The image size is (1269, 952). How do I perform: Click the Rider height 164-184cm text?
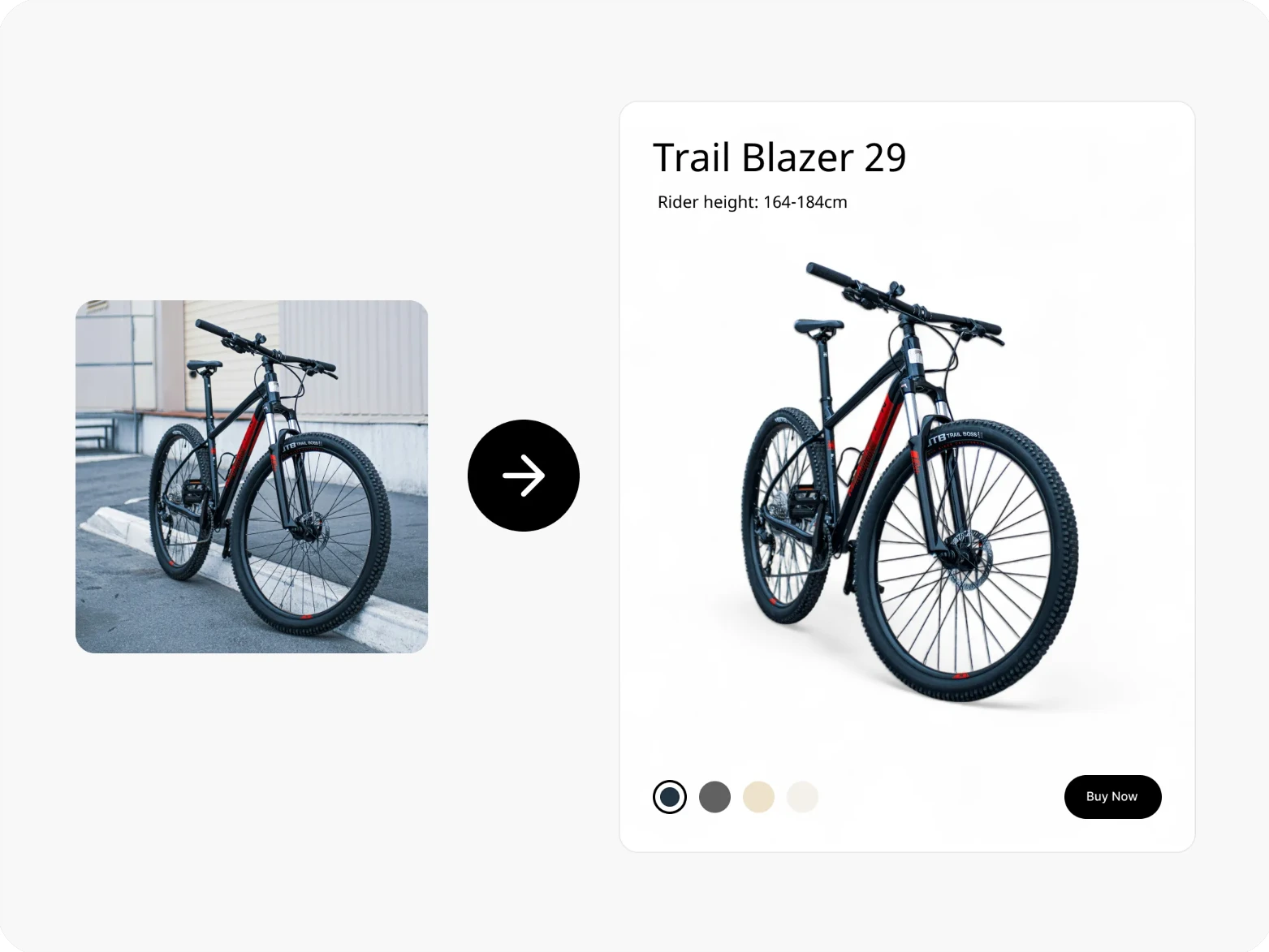pyautogui.click(x=752, y=202)
